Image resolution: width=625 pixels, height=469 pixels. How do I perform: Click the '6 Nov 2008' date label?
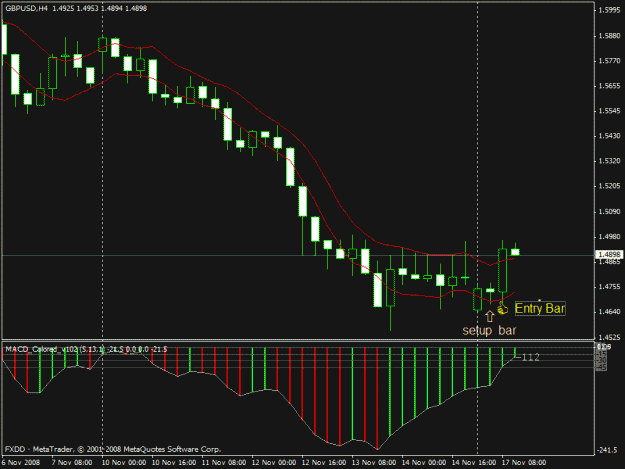(x=21, y=463)
